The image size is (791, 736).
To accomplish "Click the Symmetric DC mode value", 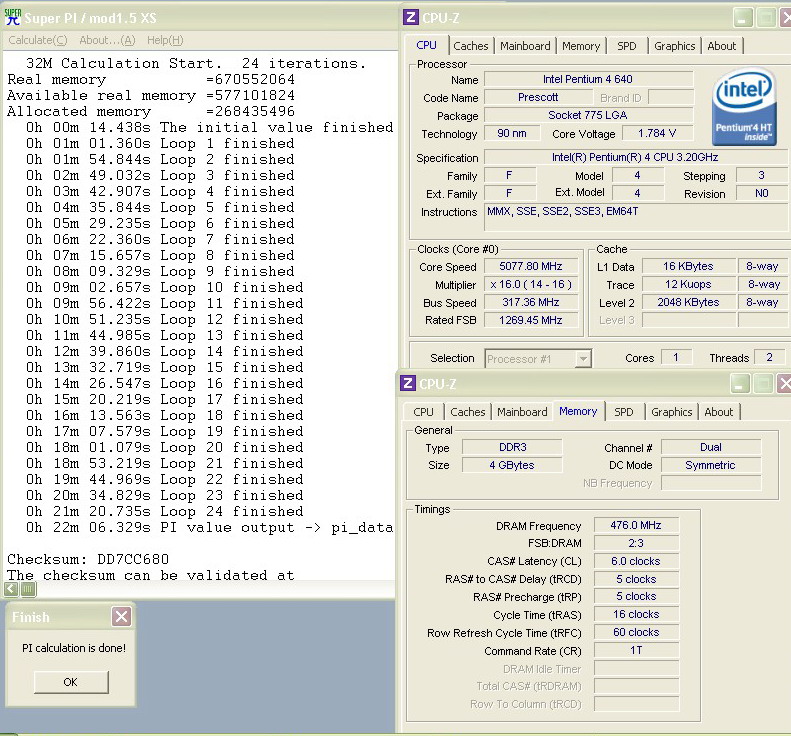I will [x=711, y=465].
